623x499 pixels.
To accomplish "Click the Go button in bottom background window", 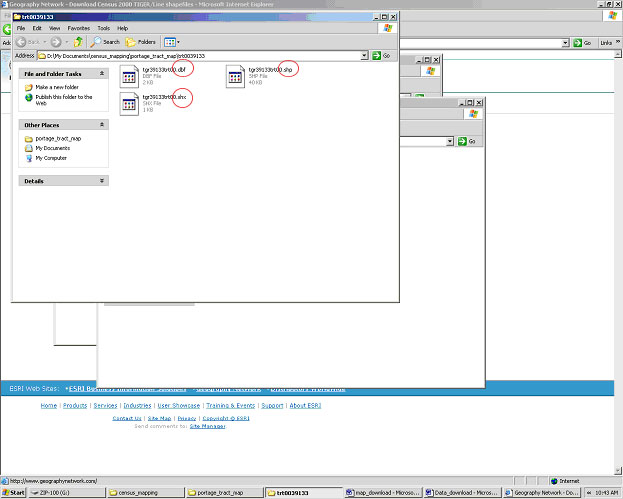I will point(467,141).
